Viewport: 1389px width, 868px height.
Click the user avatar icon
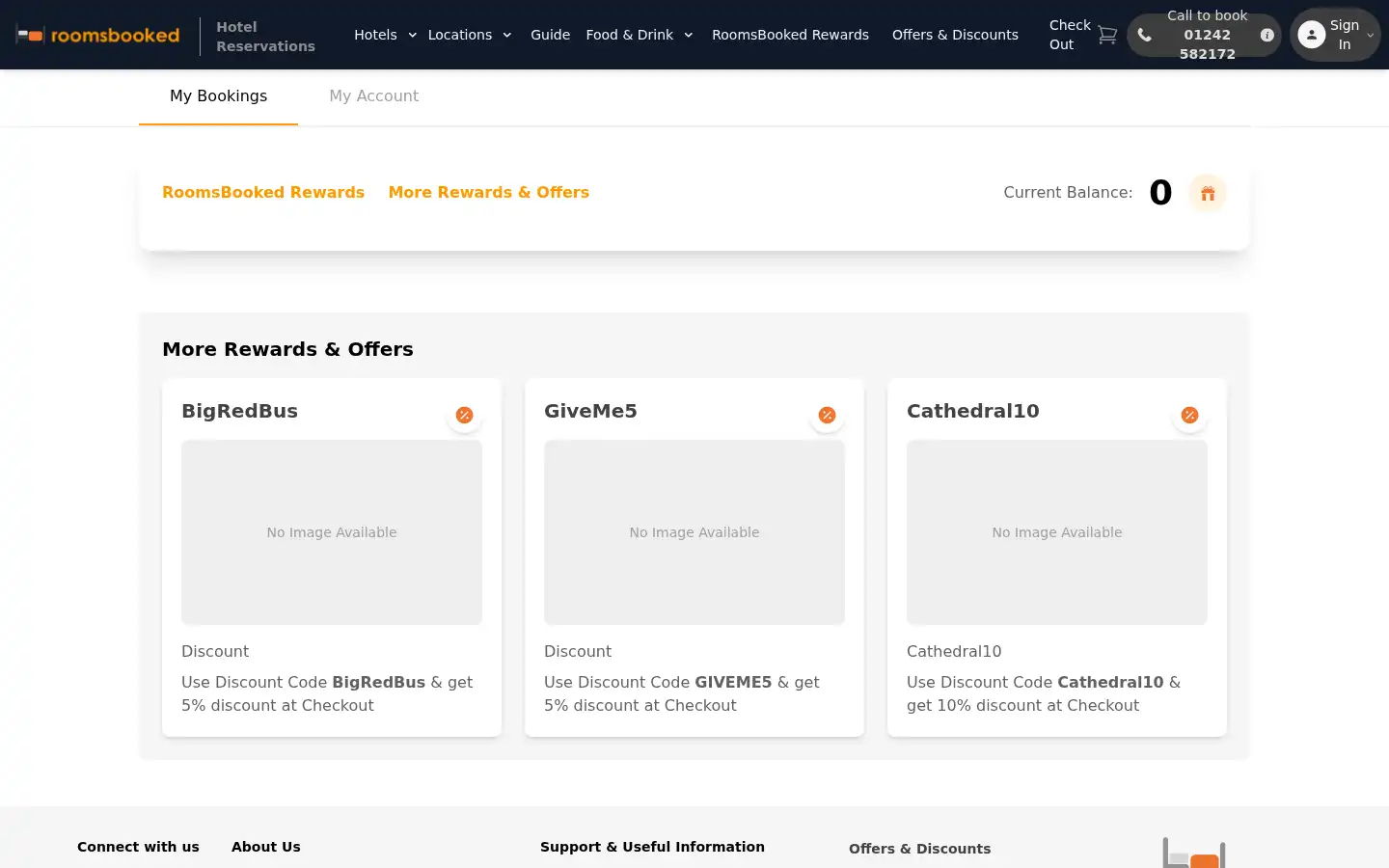coord(1311,35)
